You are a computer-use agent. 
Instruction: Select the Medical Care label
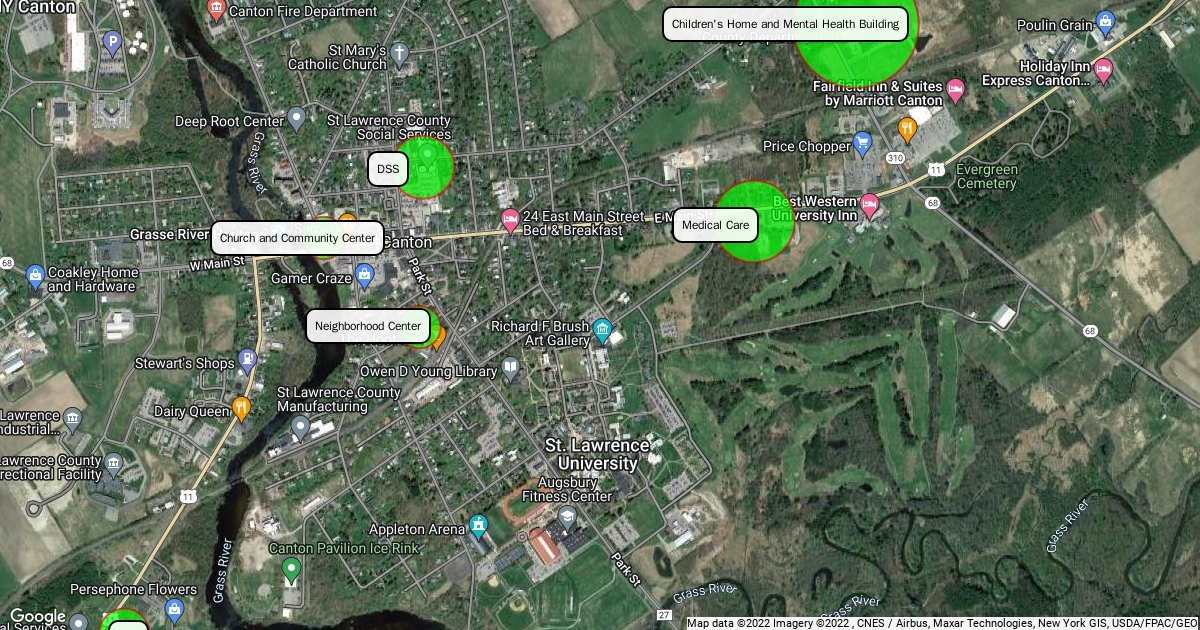715,225
